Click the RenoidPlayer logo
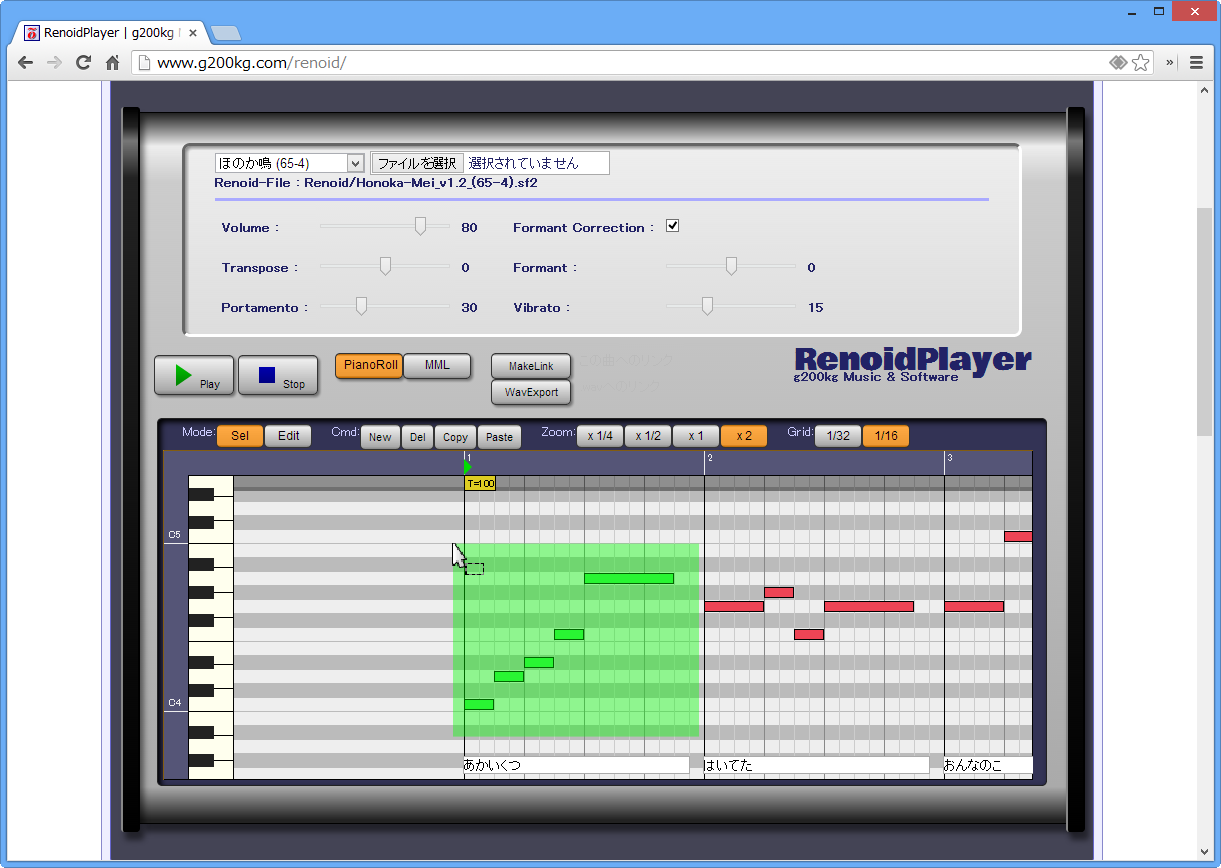Image resolution: width=1221 pixels, height=868 pixels. point(913,362)
